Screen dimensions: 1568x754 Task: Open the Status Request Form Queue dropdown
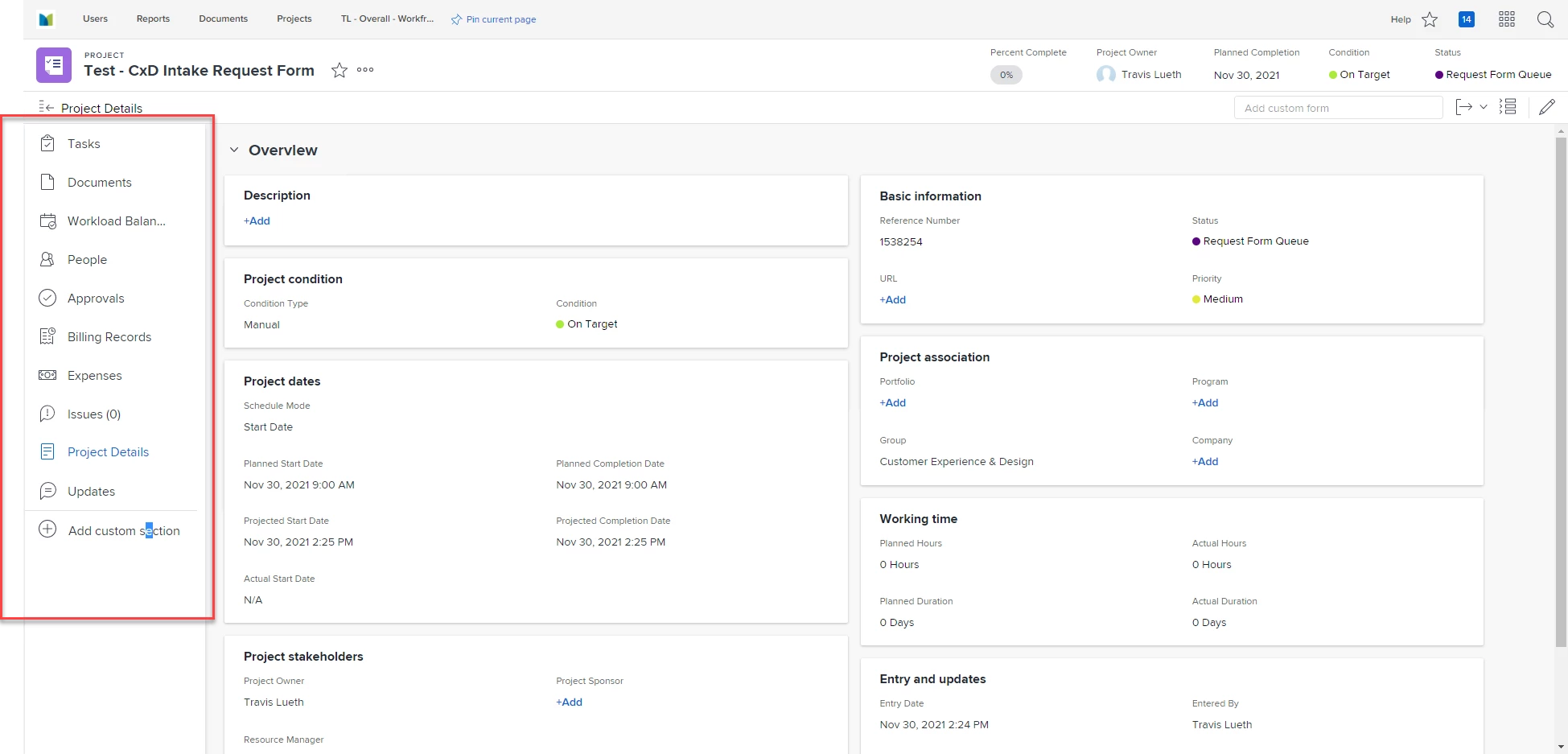click(x=1493, y=74)
